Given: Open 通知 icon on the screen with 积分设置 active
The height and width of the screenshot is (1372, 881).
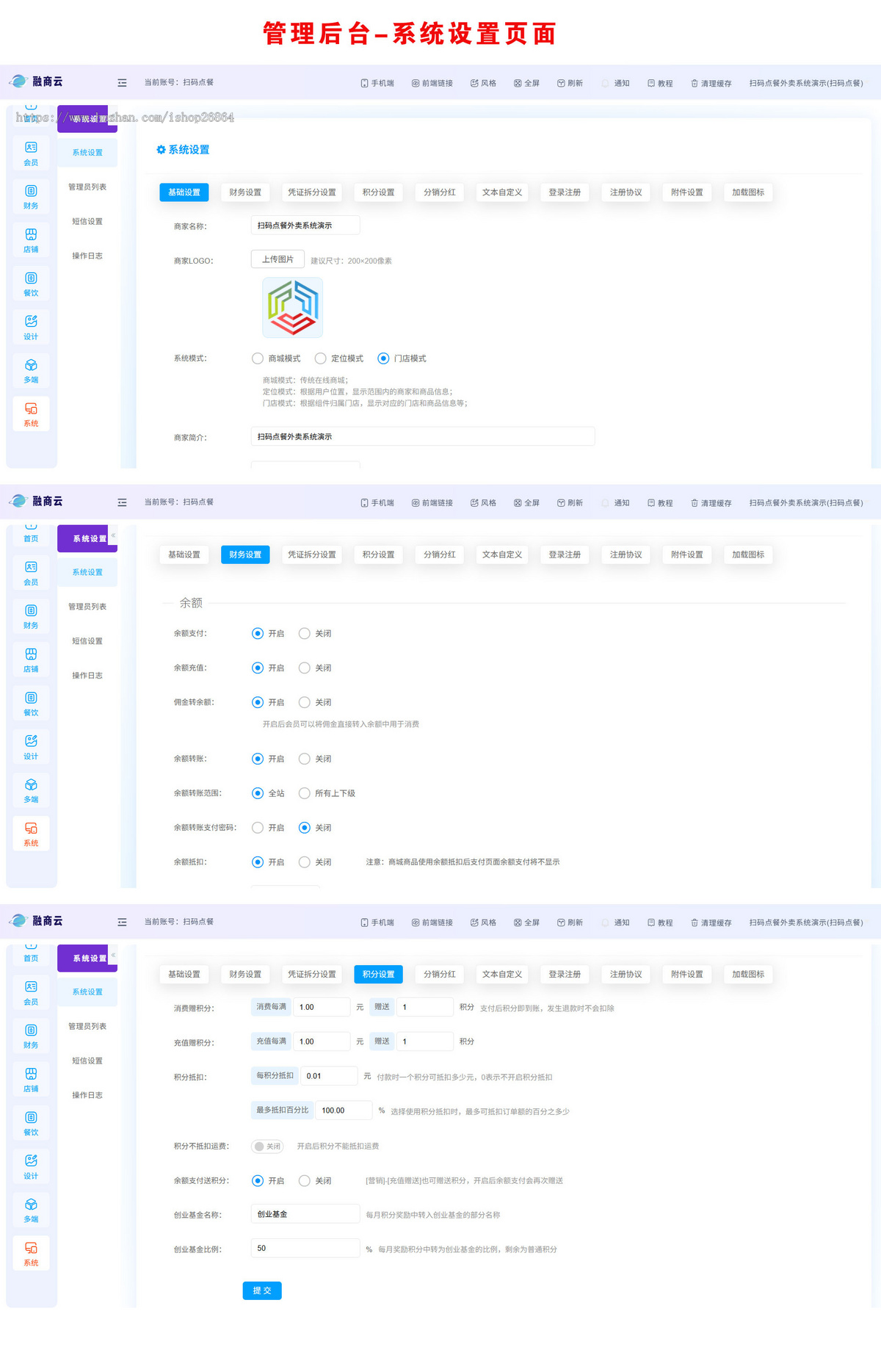Looking at the screenshot, I should [x=606, y=923].
